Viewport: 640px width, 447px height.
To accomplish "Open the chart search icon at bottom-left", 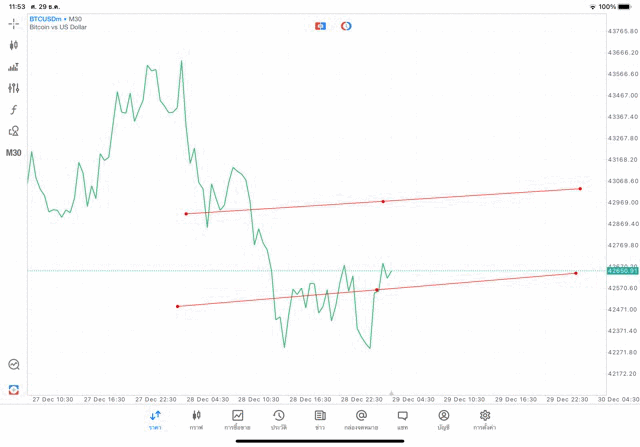I will pyautogui.click(x=14, y=365).
